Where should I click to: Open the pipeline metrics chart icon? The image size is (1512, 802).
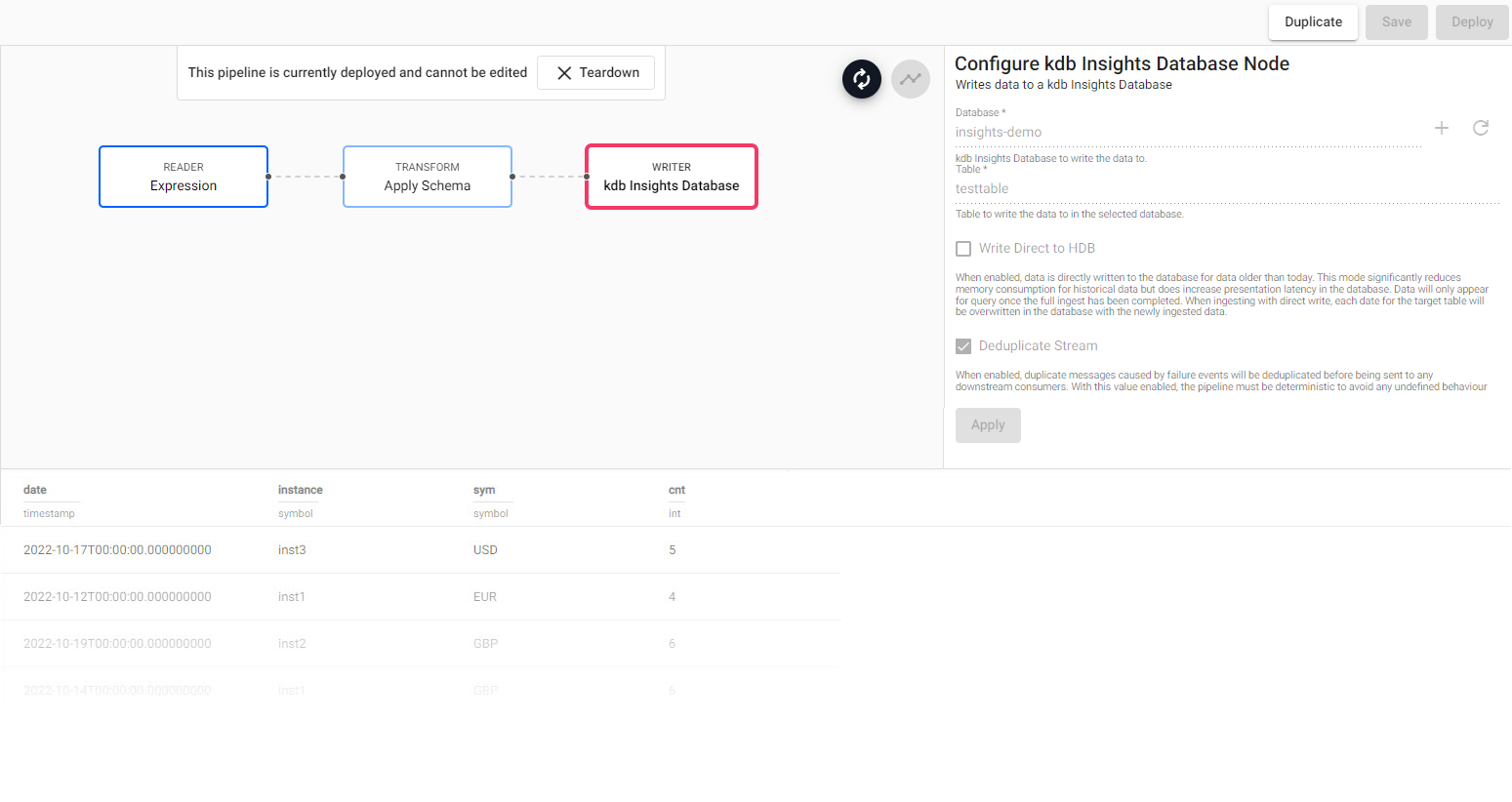pyautogui.click(x=910, y=79)
